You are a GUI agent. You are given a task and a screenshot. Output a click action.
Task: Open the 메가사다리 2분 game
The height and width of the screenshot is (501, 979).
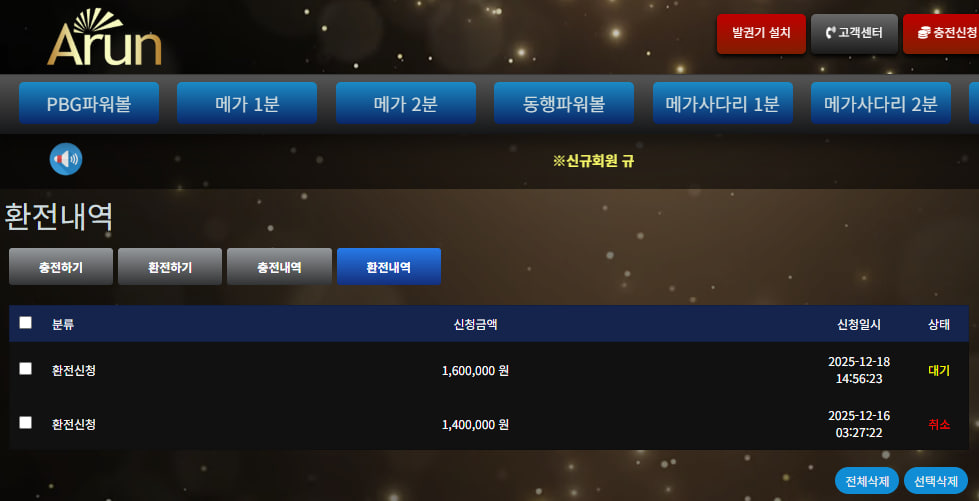[x=881, y=103]
